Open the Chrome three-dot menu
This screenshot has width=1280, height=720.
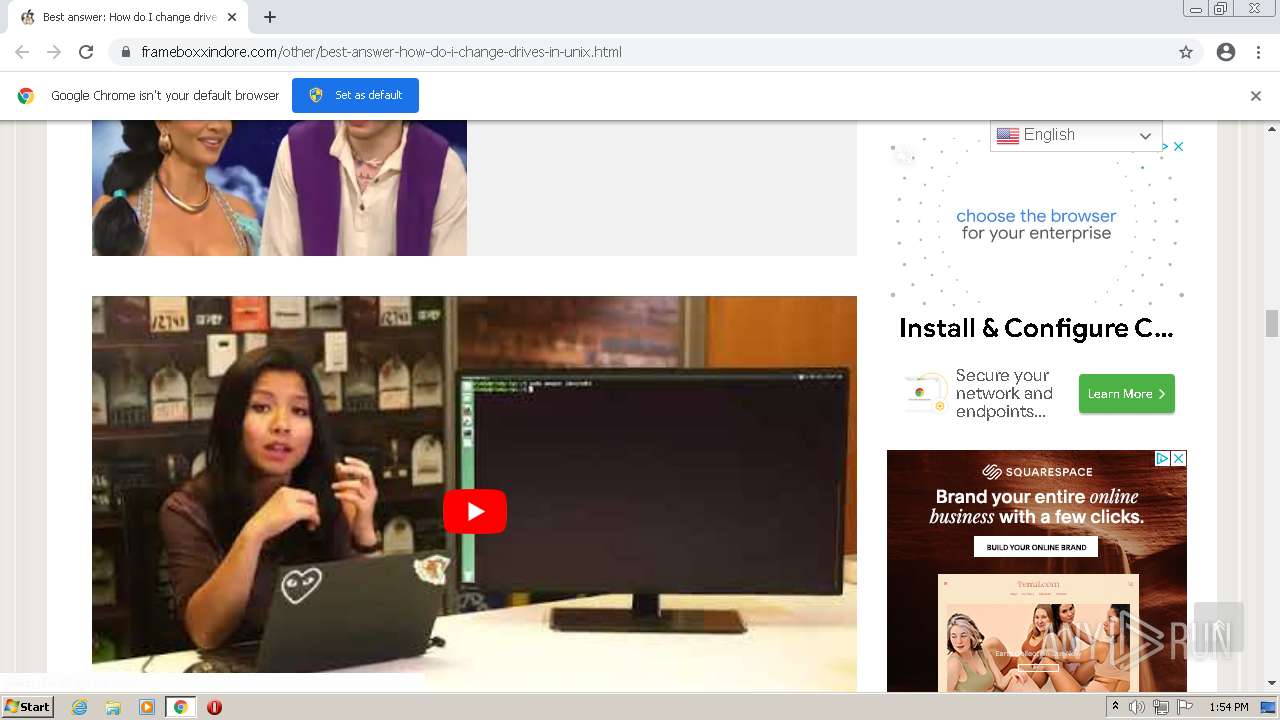click(1258, 52)
